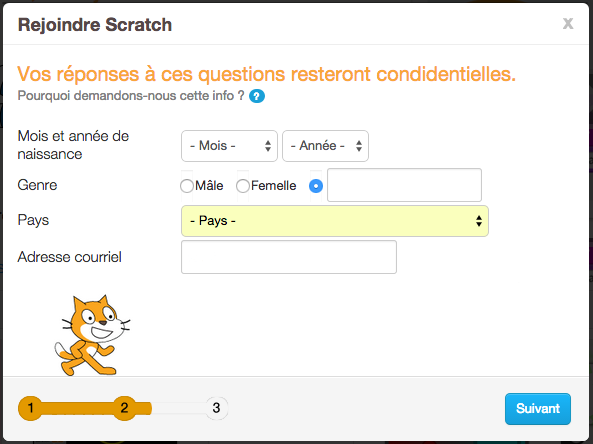This screenshot has width=593, height=444.
Task: Open the Année birth year dropdown
Action: (x=325, y=146)
